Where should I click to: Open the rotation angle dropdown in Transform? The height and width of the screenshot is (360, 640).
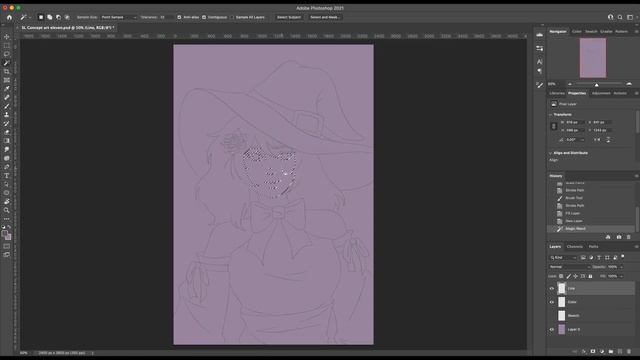click(x=582, y=140)
